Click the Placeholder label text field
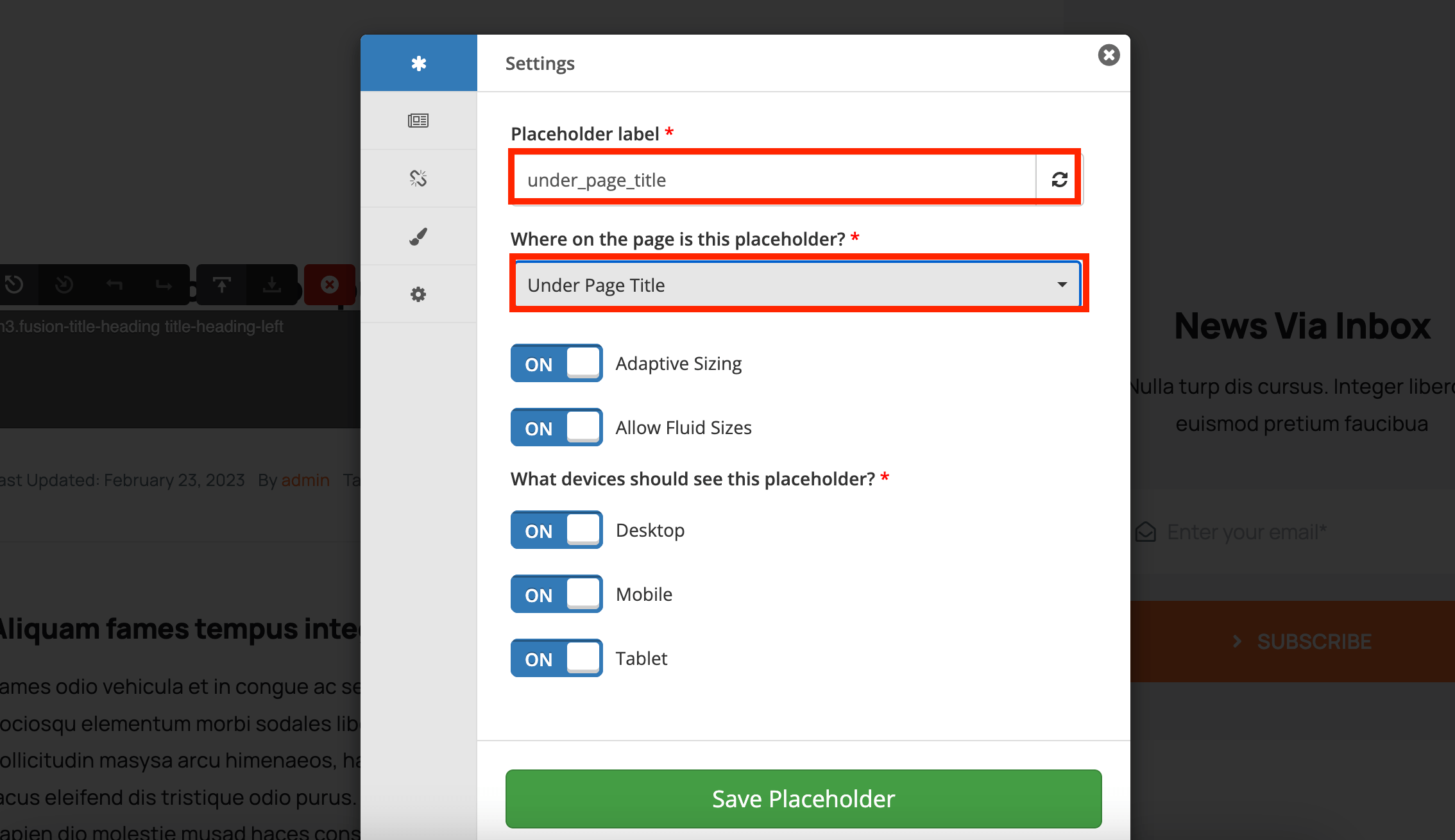This screenshot has width=1455, height=840. [775, 180]
